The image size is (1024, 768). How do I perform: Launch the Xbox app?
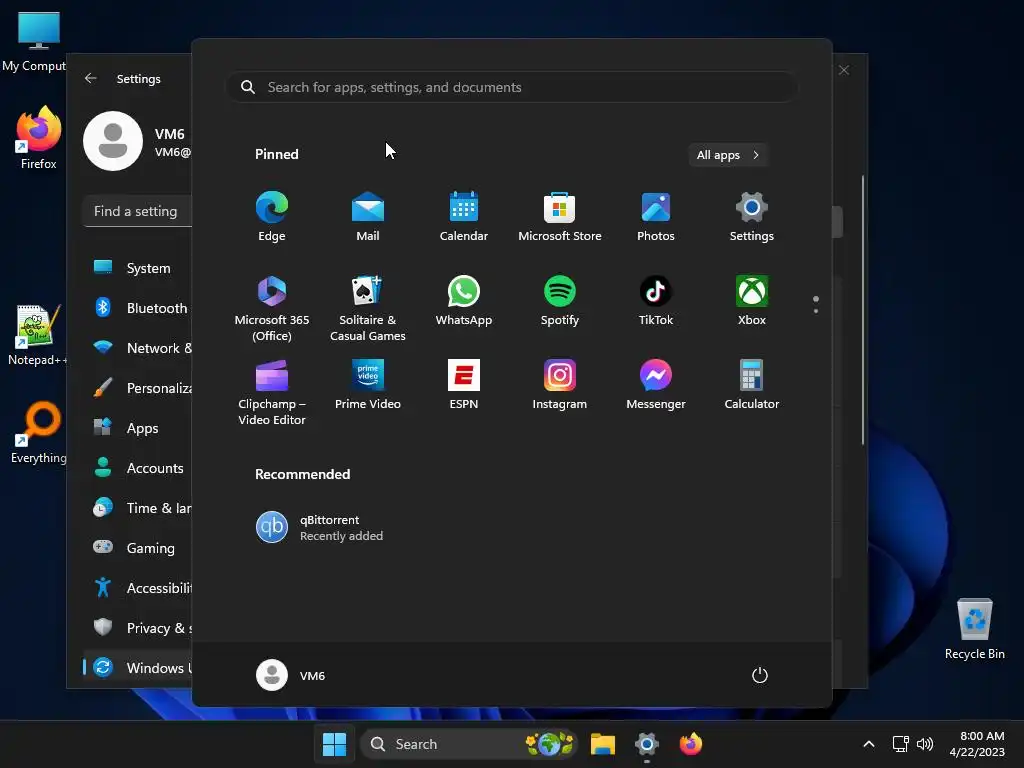coord(752,302)
